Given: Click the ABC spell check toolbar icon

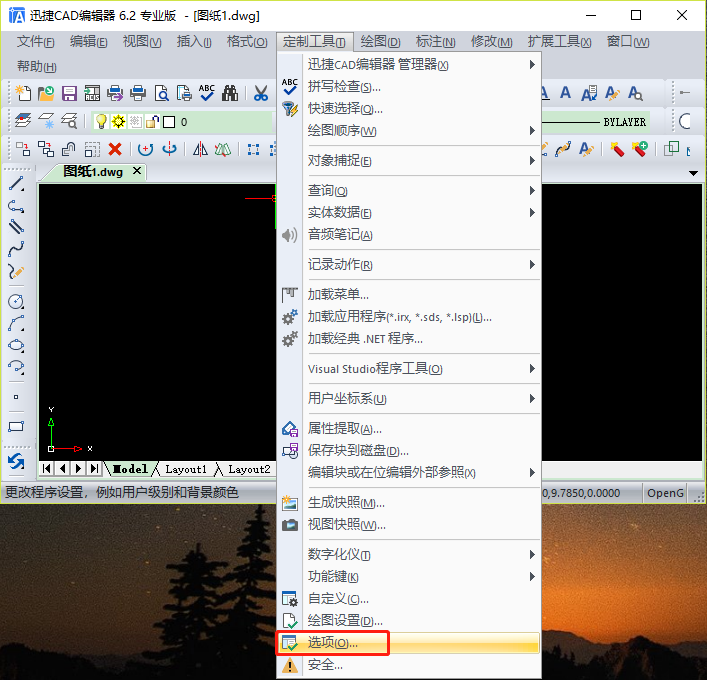Looking at the screenshot, I should (x=207, y=93).
